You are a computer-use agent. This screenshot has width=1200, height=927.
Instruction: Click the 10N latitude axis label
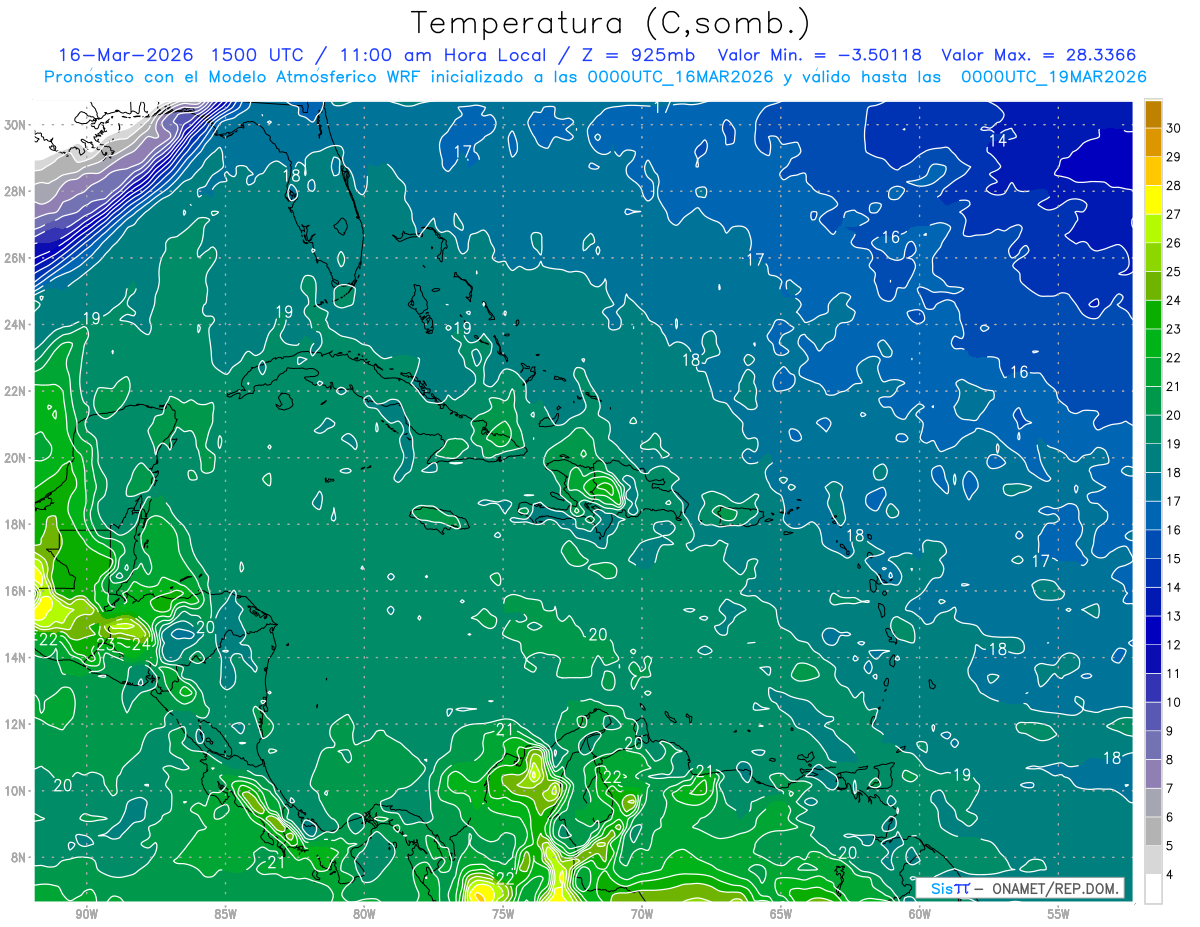click(16, 791)
